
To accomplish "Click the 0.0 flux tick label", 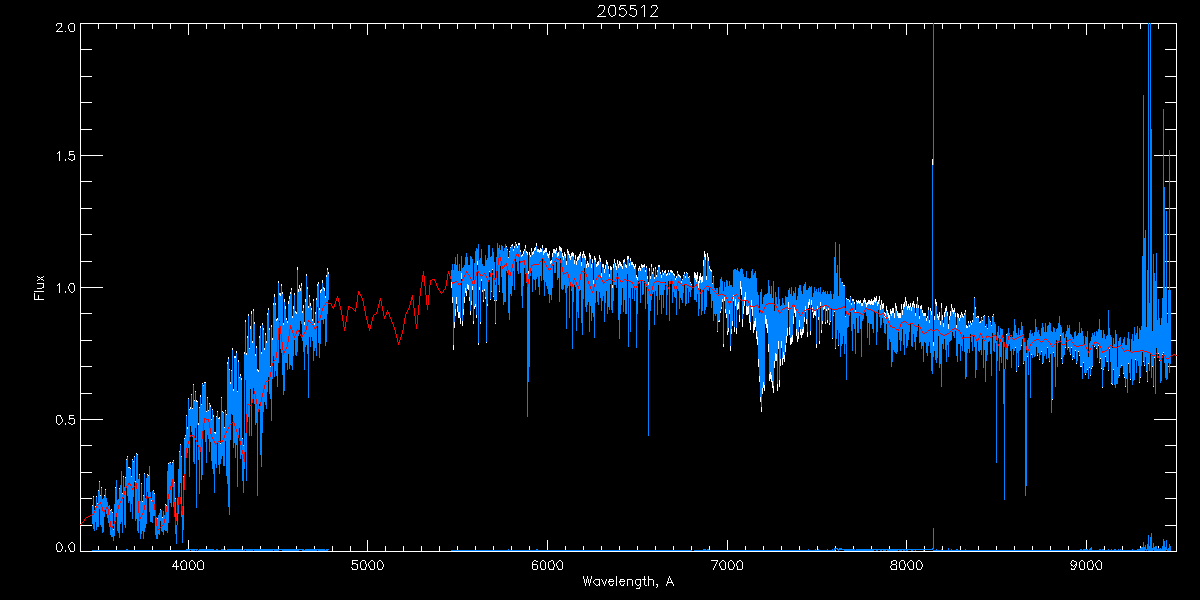I will pos(63,546).
